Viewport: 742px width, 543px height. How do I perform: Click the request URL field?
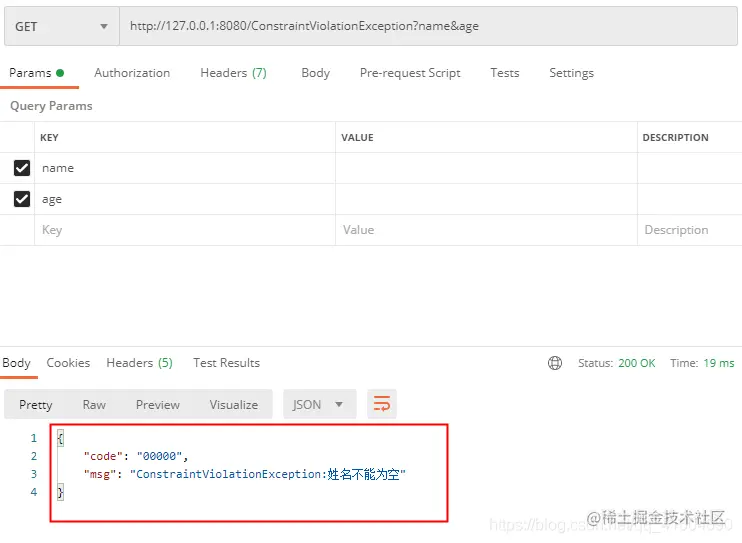pyautogui.click(x=428, y=27)
